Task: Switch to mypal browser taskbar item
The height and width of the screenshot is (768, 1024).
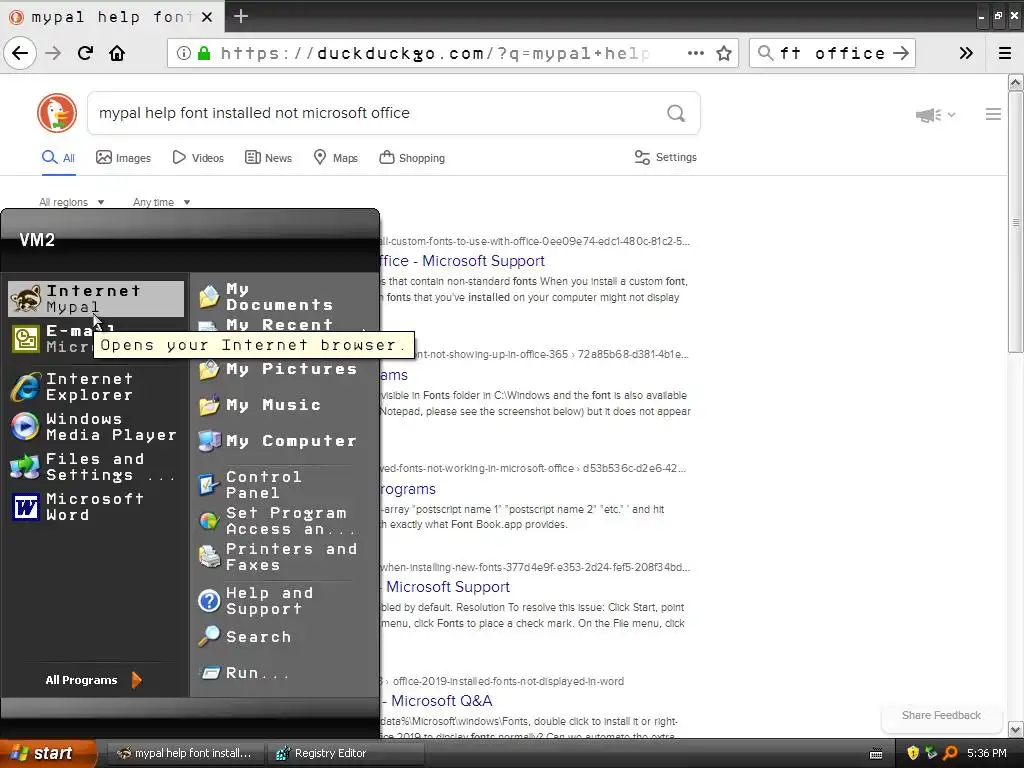Action: tap(186, 753)
